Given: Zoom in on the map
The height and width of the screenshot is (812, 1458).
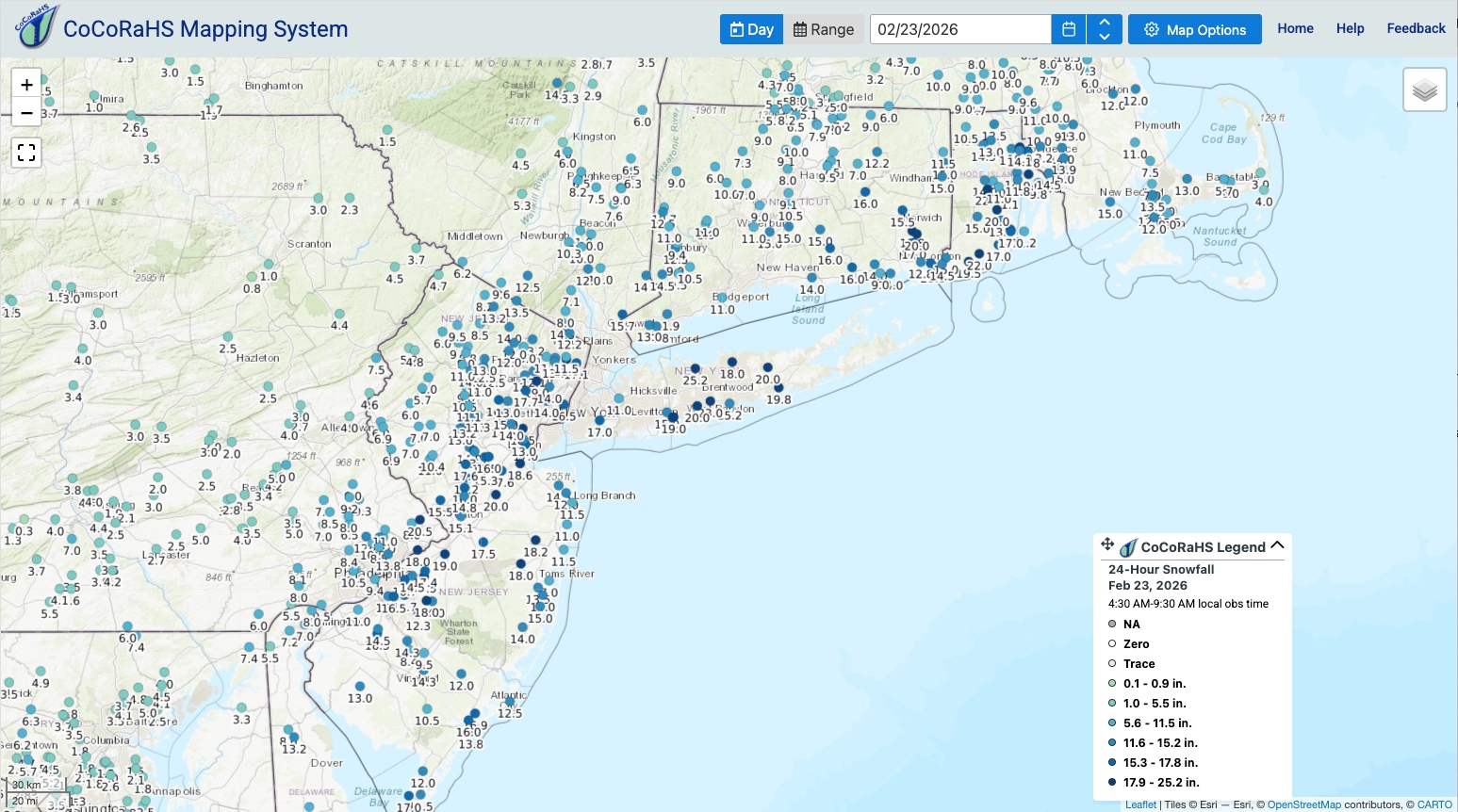Looking at the screenshot, I should click(x=26, y=85).
